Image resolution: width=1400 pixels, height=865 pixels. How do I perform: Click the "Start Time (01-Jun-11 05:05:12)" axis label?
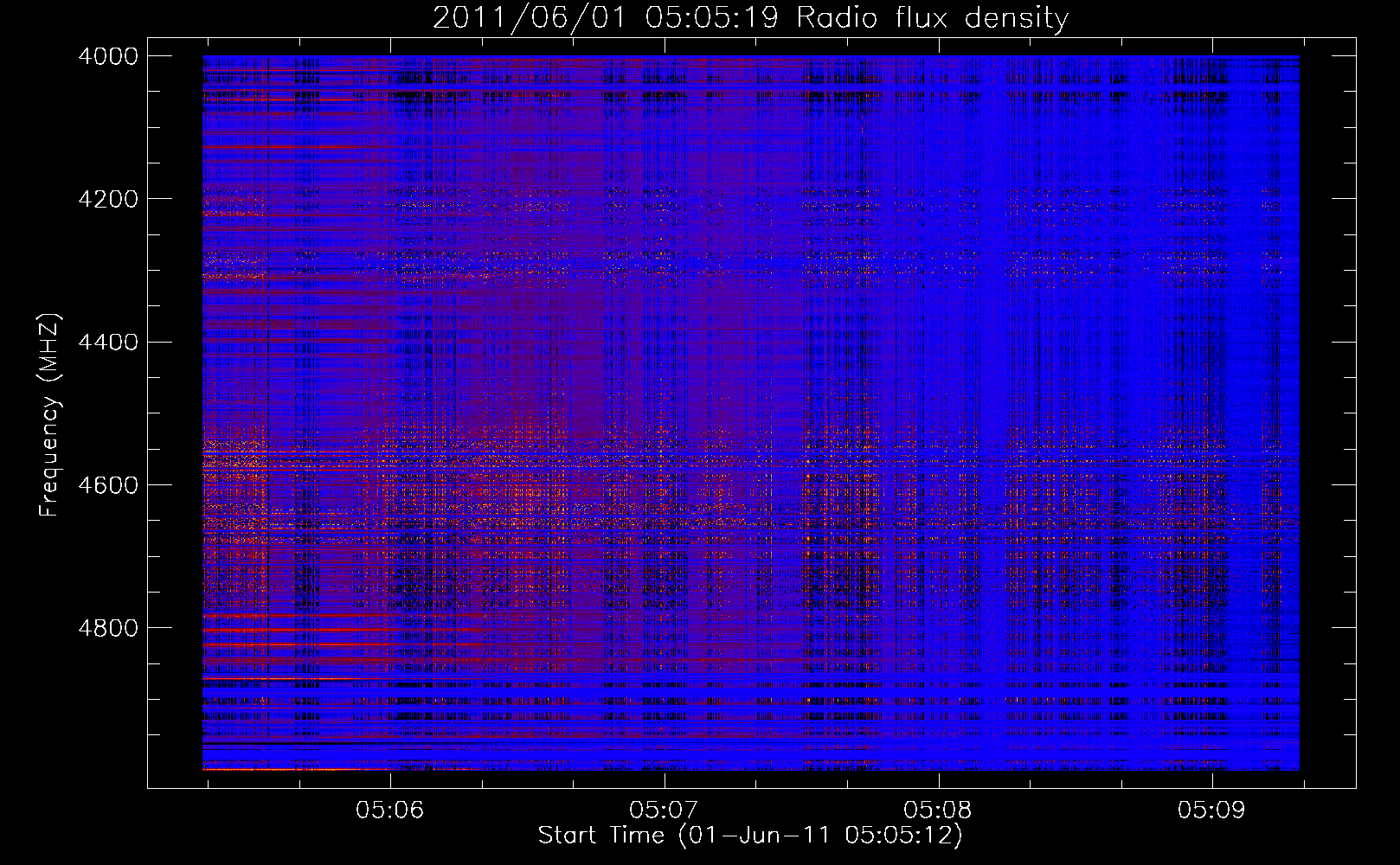[x=750, y=836]
